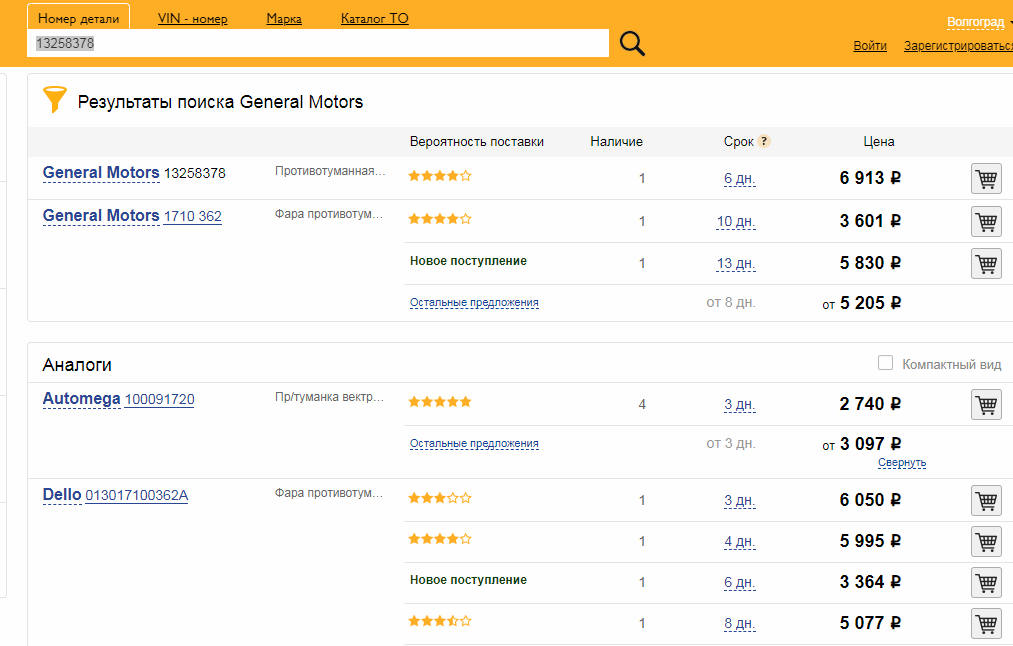Add the 6 913 ₽ part to cart
The width and height of the screenshot is (1013, 646).
[x=986, y=179]
